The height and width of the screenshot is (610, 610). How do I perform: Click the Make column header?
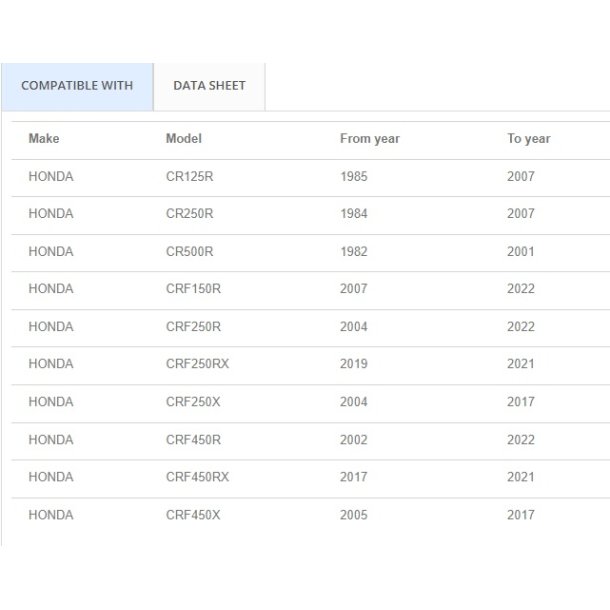pos(44,139)
